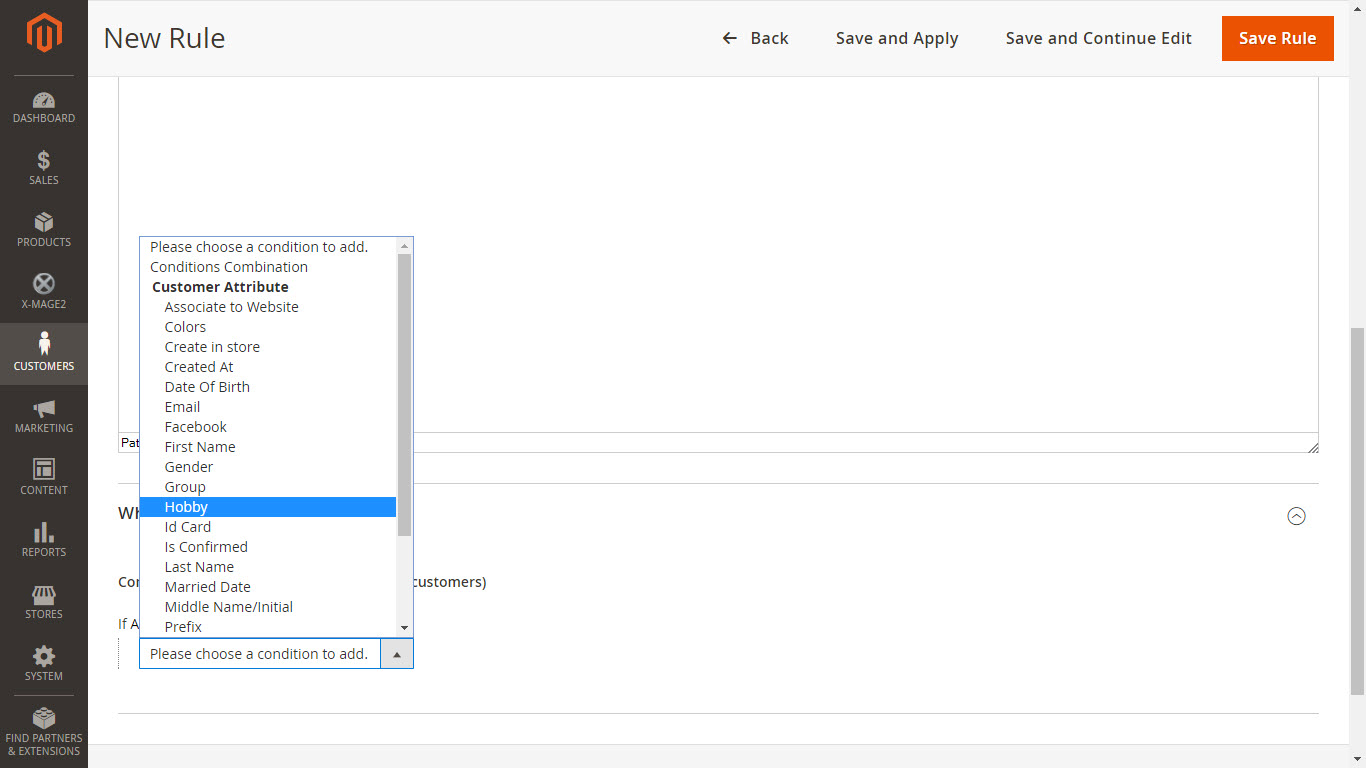This screenshot has height=768, width=1366.
Task: Click Save and Continue Edit
Action: tap(1098, 38)
